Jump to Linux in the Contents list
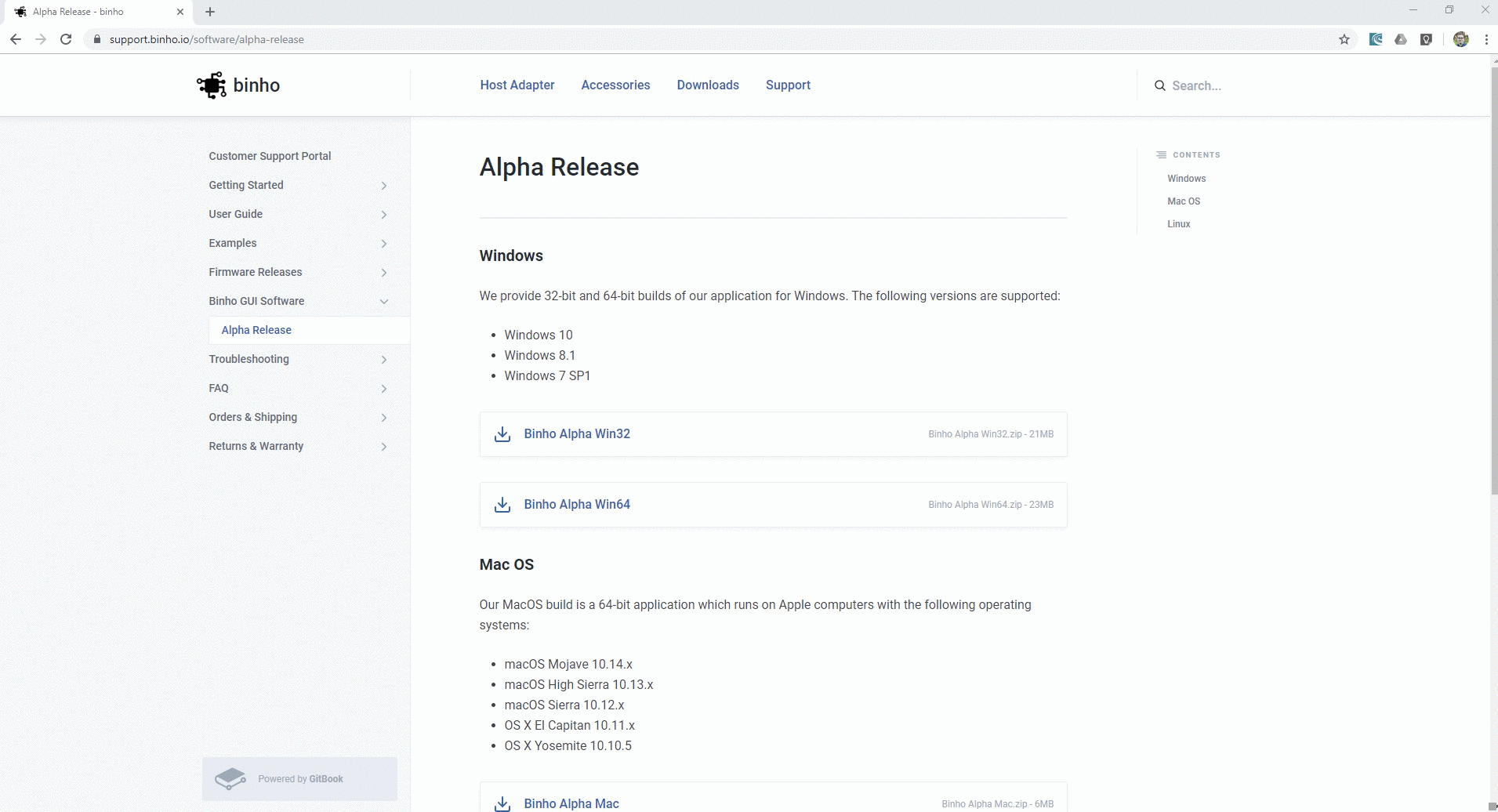The image size is (1498, 812). click(x=1178, y=224)
